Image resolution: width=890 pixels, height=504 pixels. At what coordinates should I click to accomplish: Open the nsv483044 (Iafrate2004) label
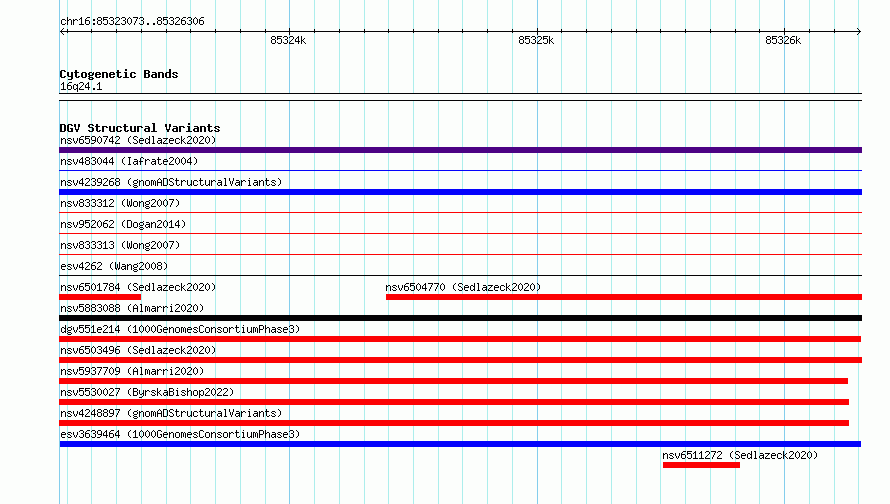tap(129, 161)
